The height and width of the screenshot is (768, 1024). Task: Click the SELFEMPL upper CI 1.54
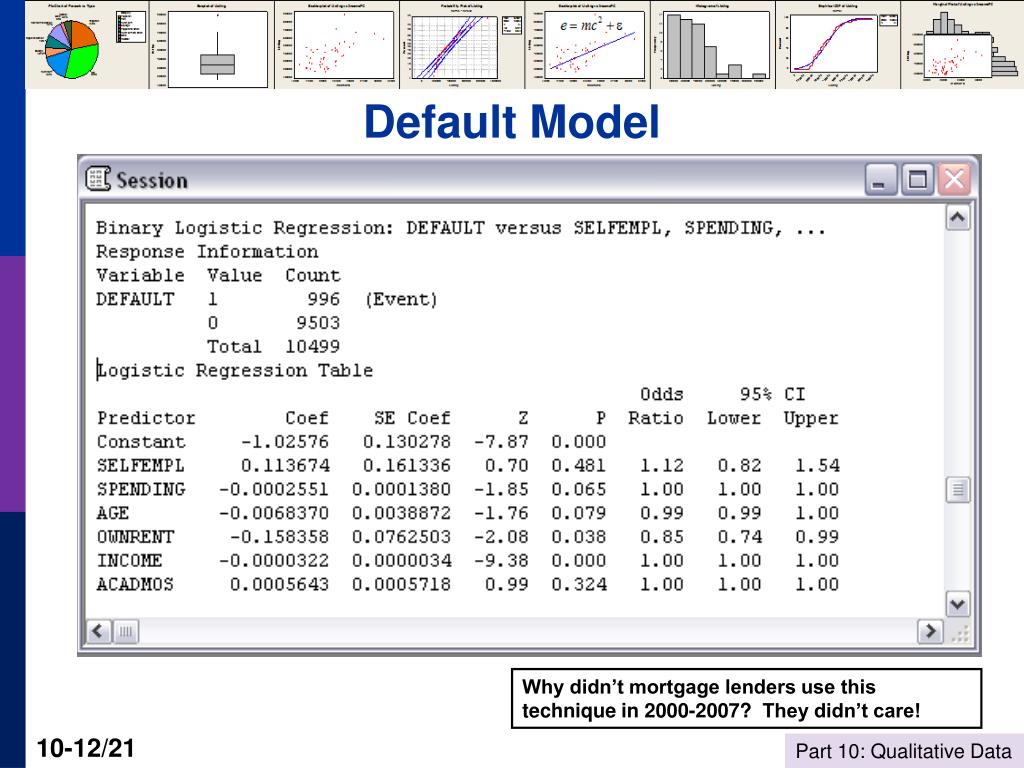click(817, 466)
